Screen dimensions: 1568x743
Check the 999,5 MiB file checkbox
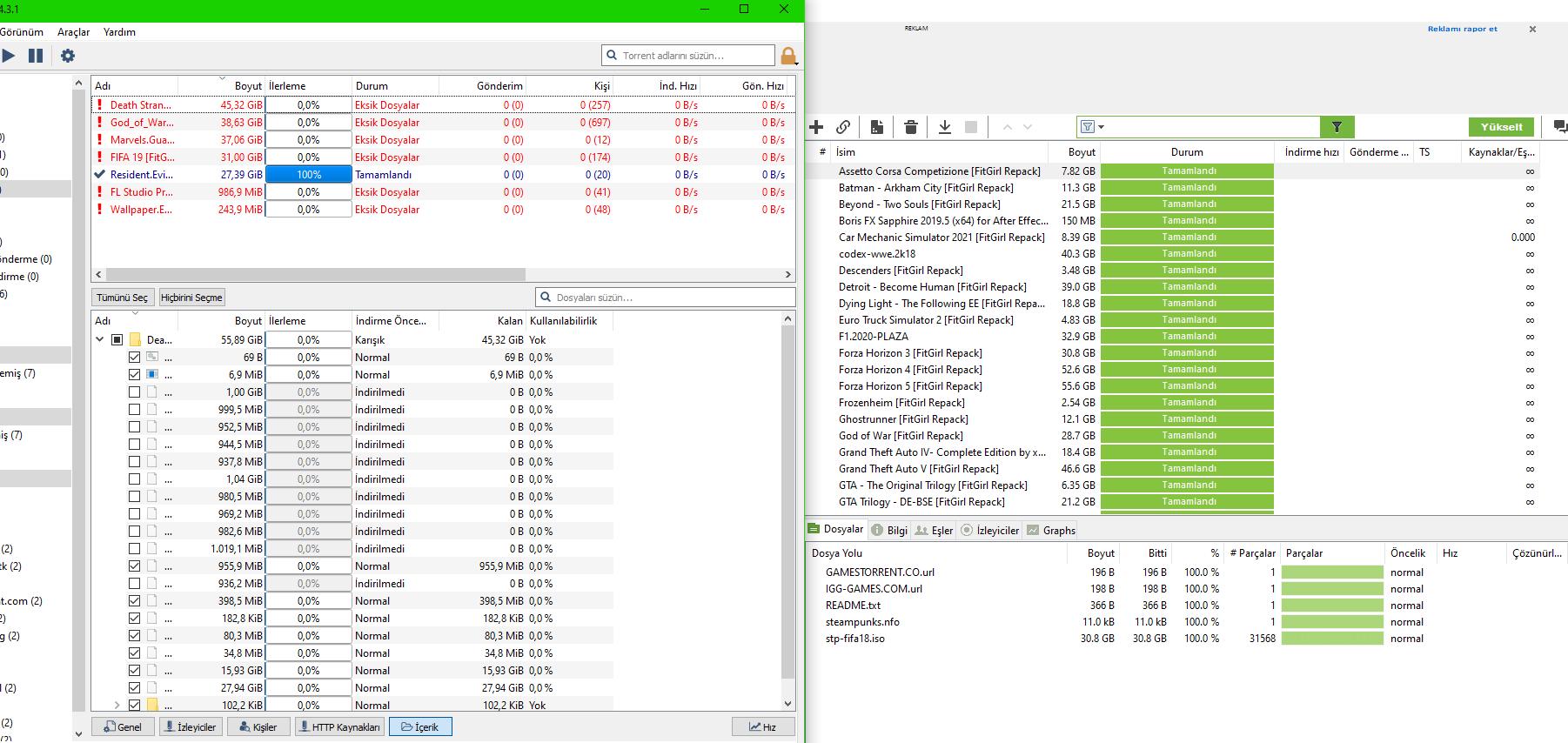(x=134, y=410)
